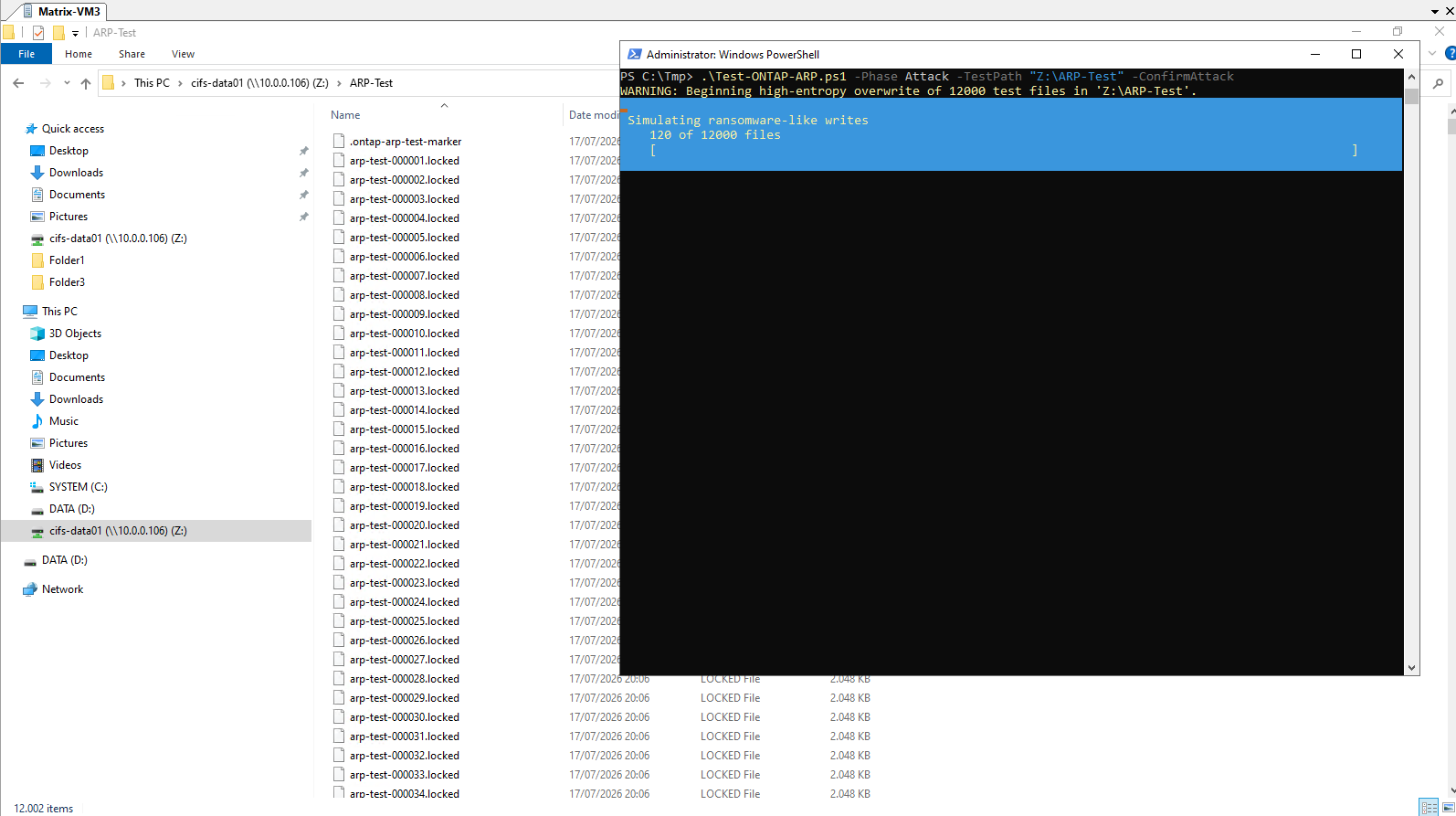Click the Desktop pin icon in Quick access
The width and height of the screenshot is (1456, 816).
point(303,151)
